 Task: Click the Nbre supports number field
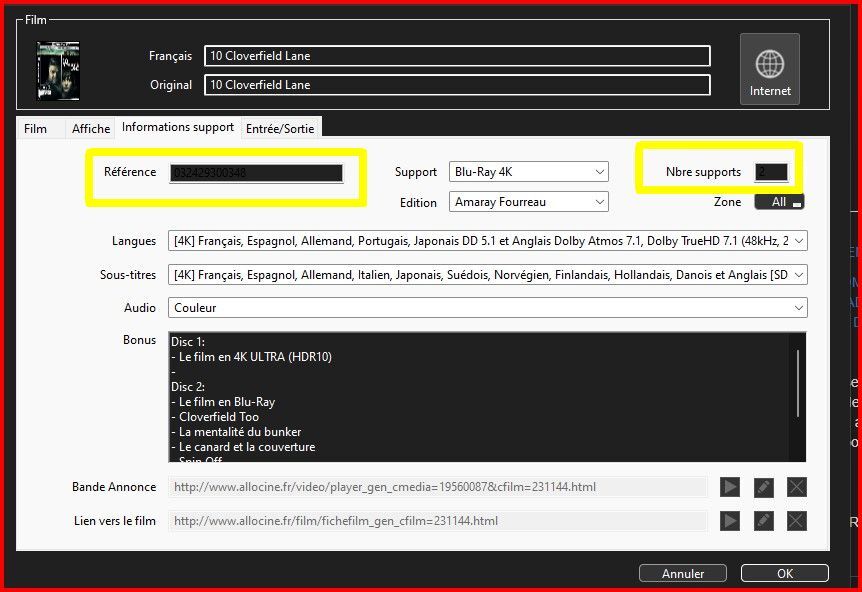point(771,172)
